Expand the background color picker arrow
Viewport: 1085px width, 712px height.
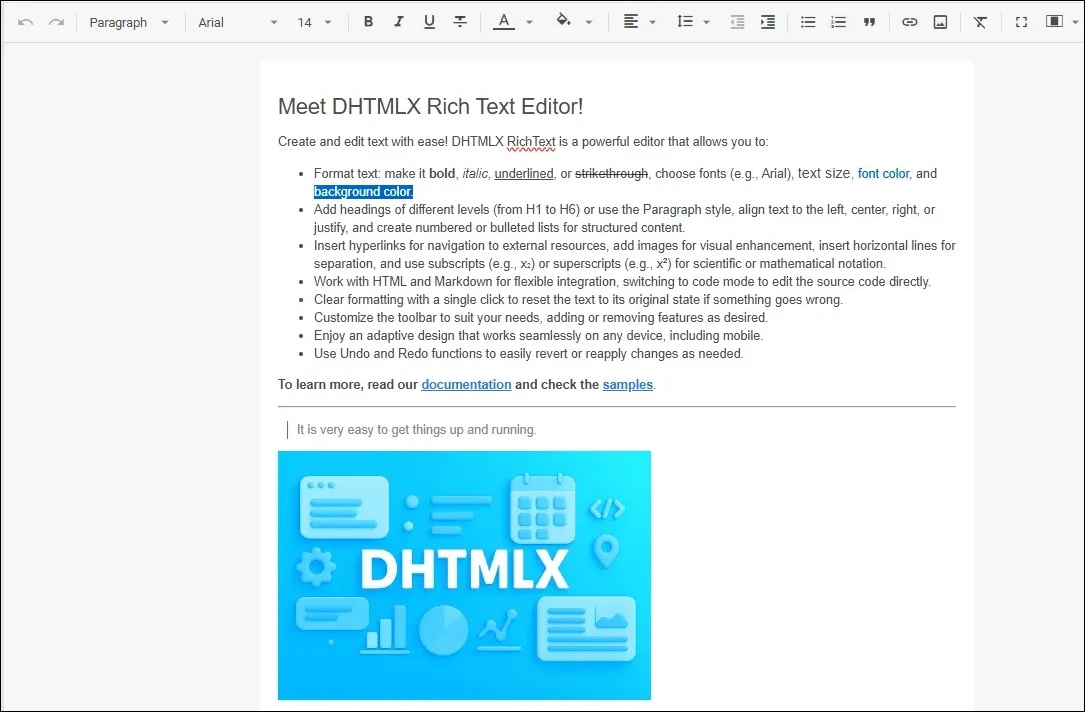589,22
